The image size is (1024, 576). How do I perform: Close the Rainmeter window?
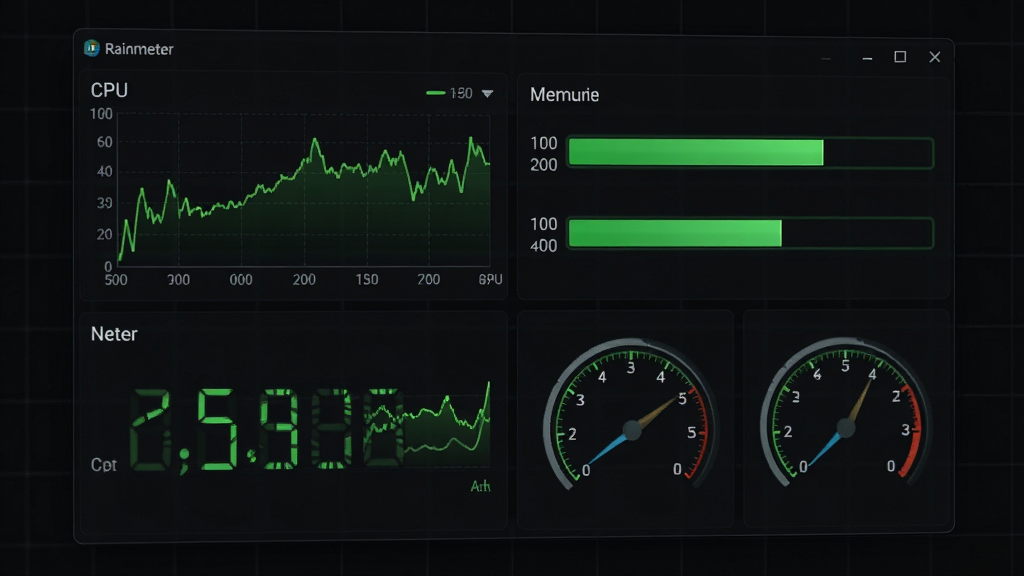click(x=935, y=57)
